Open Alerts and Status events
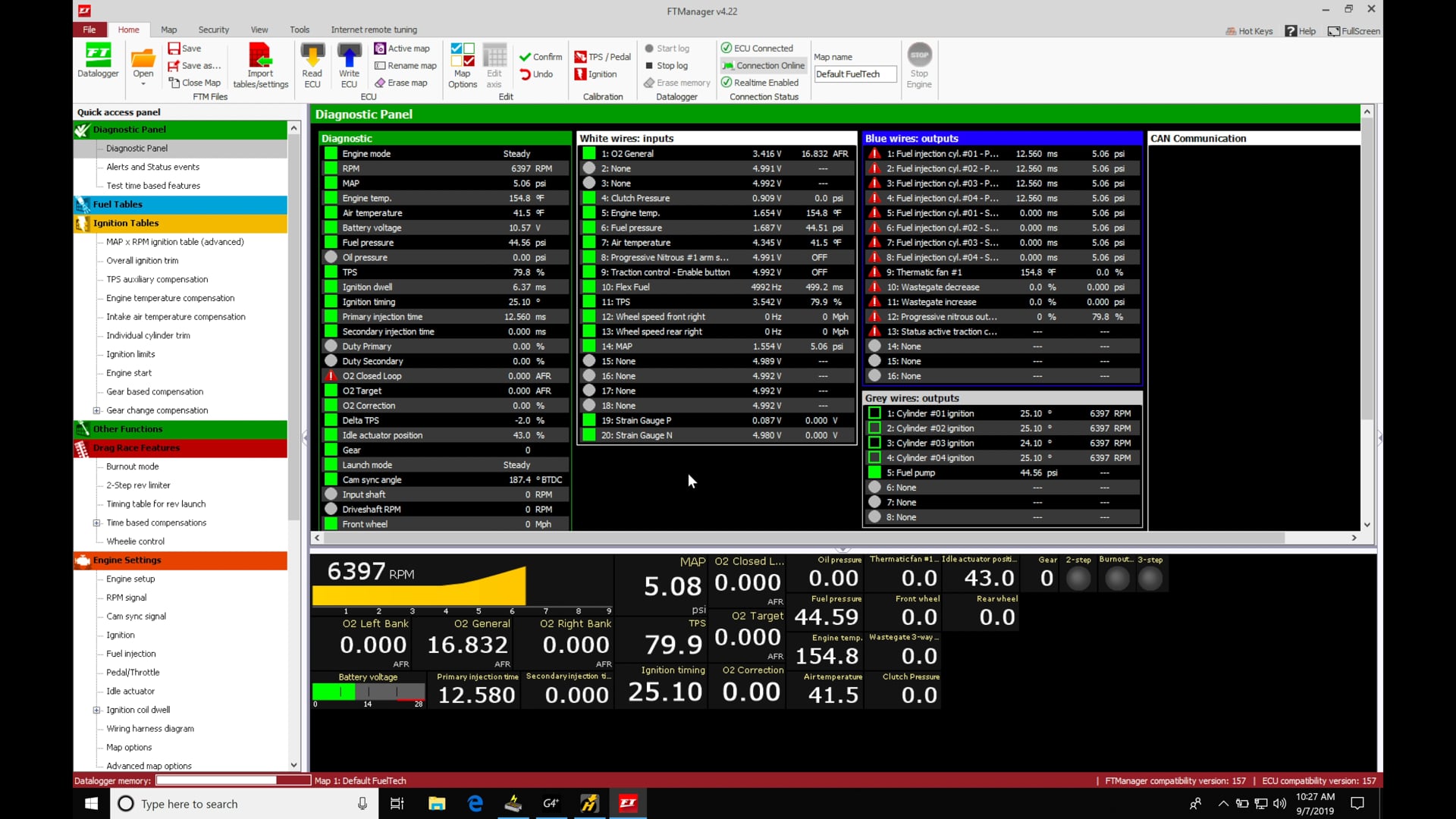Image resolution: width=1456 pixels, height=819 pixels. click(x=152, y=167)
